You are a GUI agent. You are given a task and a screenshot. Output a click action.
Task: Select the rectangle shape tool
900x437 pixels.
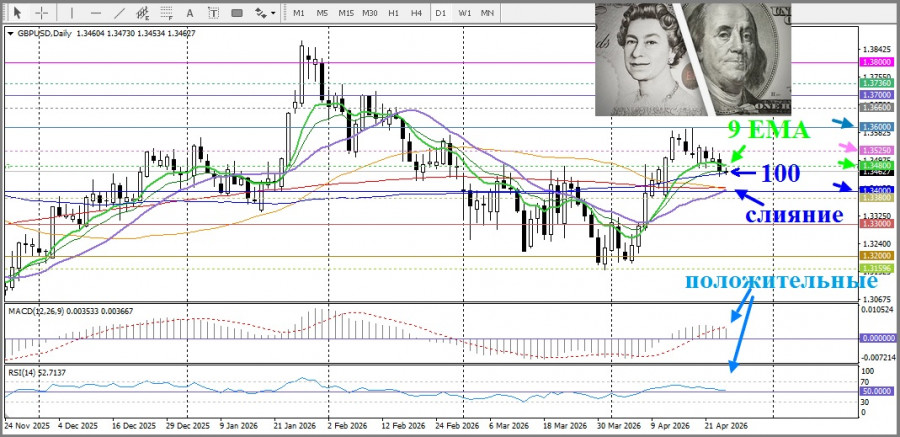click(237, 12)
